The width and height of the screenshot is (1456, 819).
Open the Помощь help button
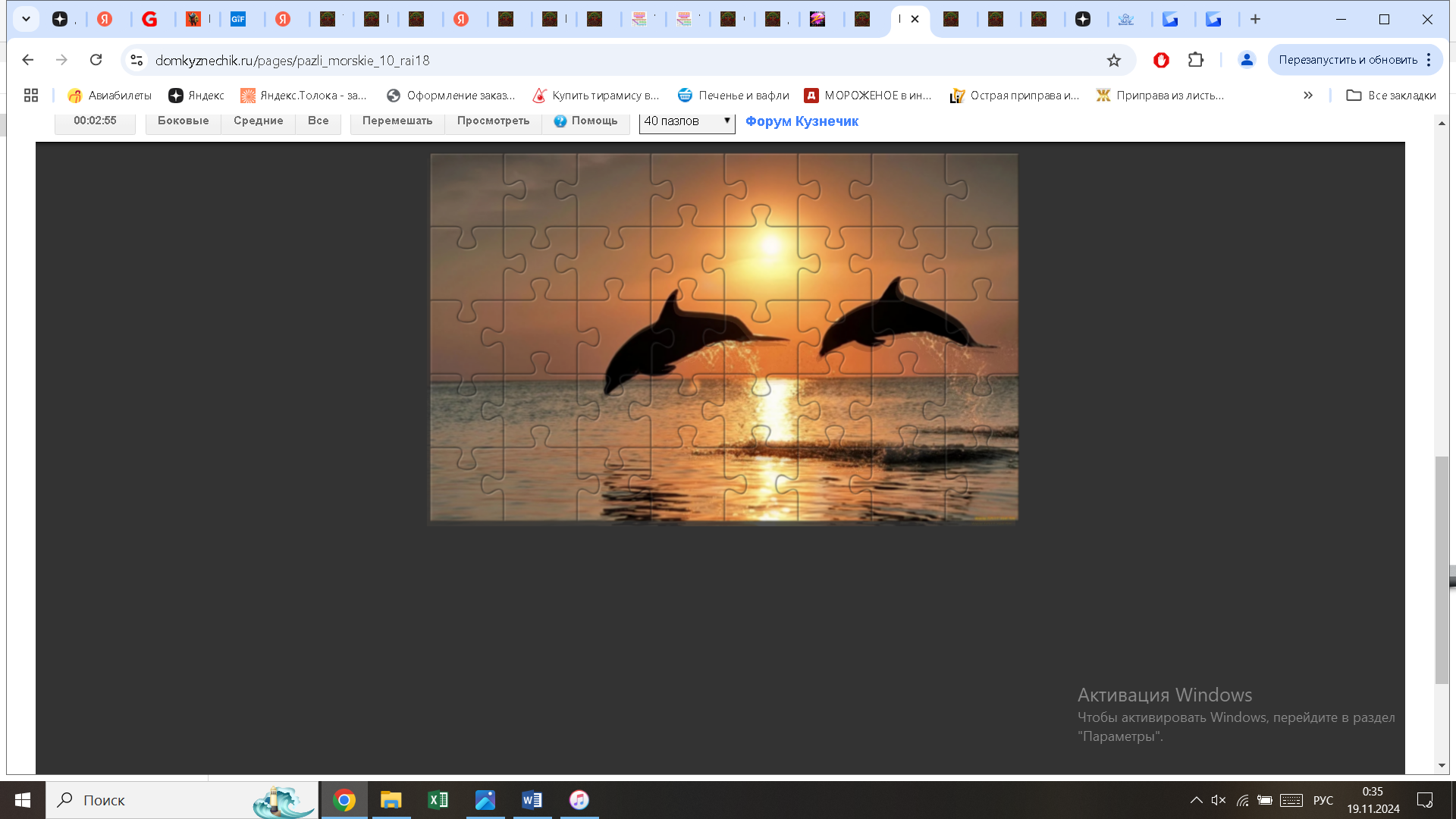click(x=585, y=121)
